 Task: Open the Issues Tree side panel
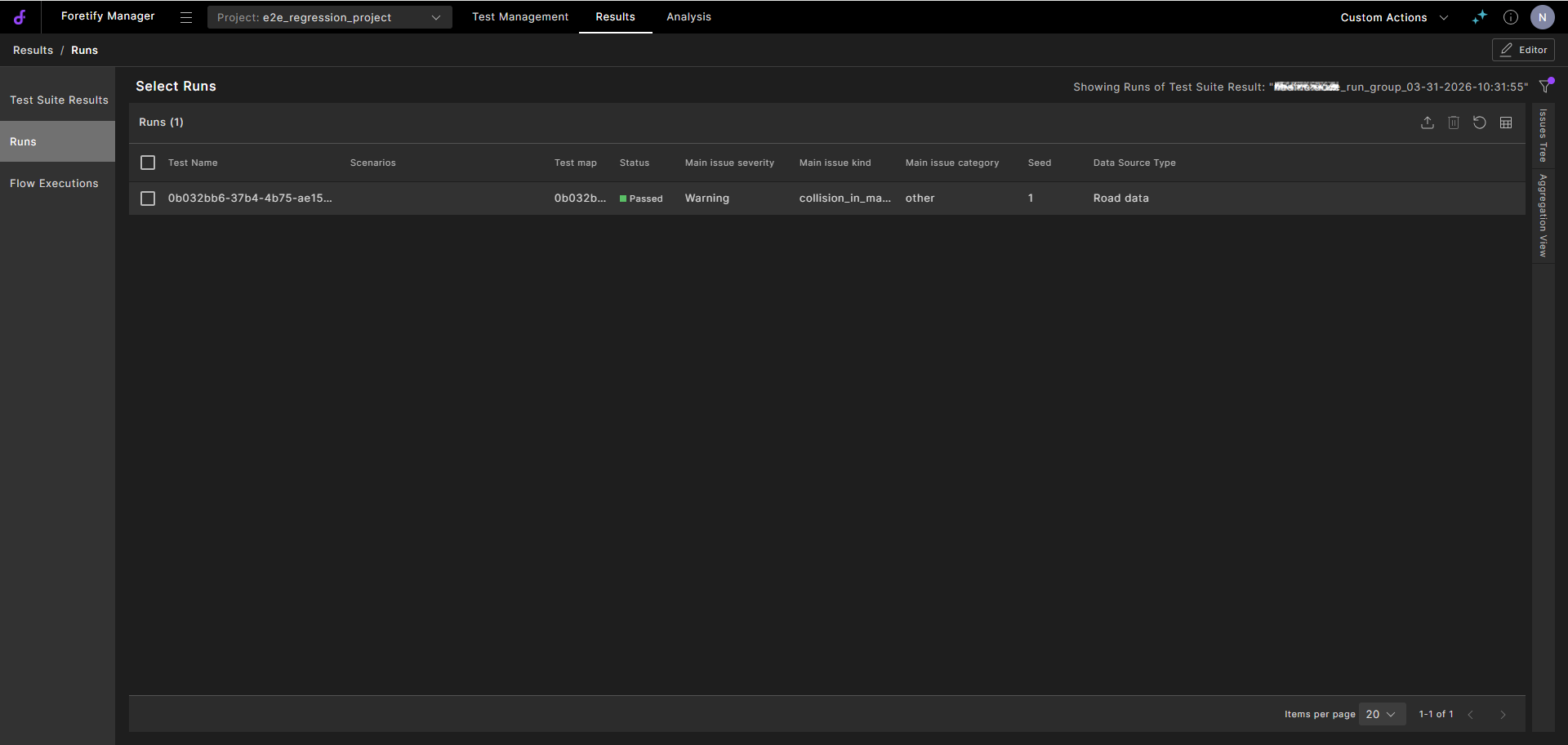click(1543, 135)
